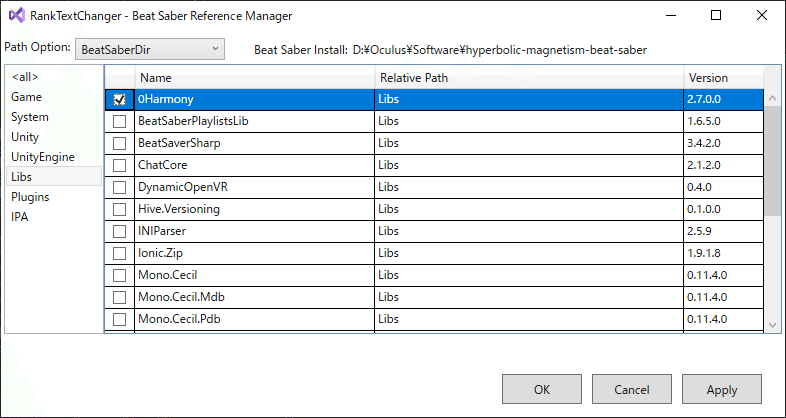Open the Path Option dropdown

click(150, 48)
